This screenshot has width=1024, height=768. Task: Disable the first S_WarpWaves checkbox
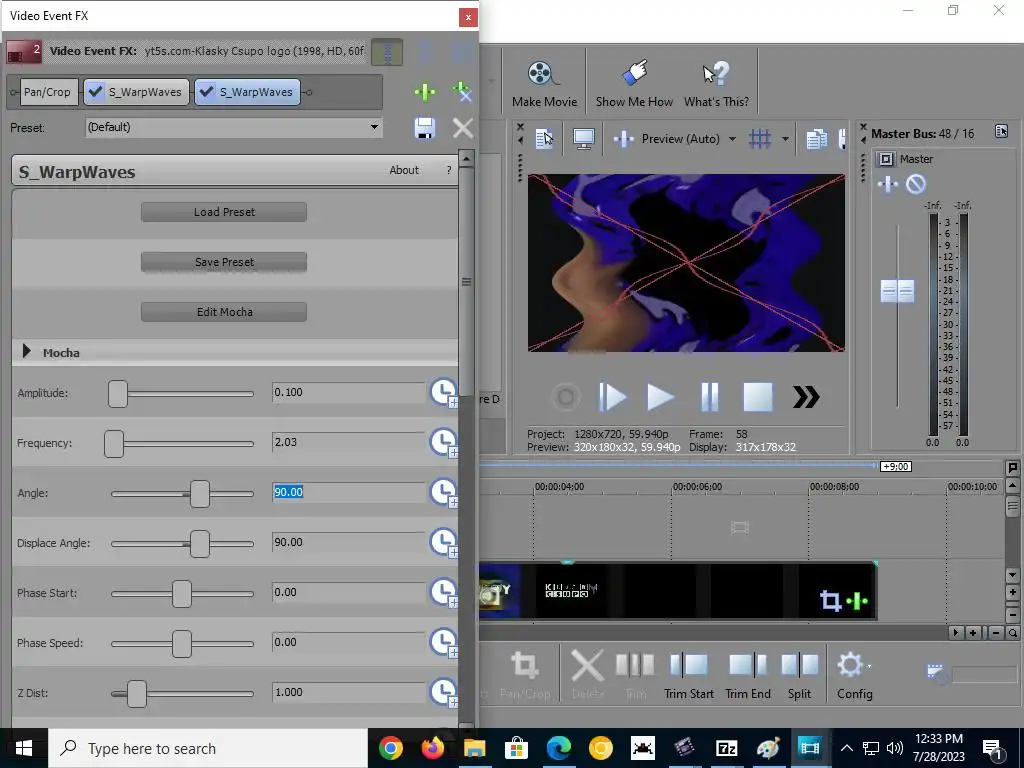[96, 92]
